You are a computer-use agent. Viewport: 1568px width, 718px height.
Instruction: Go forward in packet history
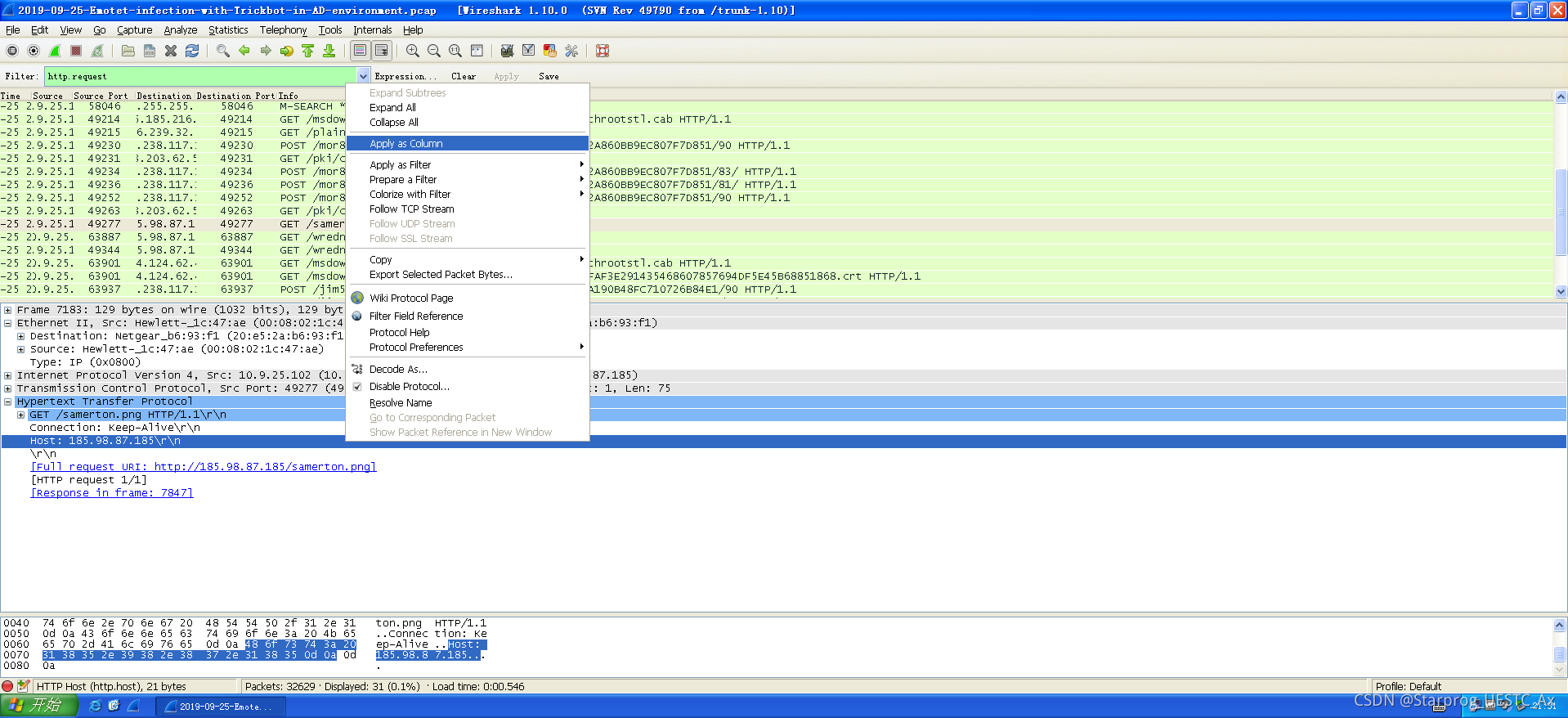click(266, 51)
